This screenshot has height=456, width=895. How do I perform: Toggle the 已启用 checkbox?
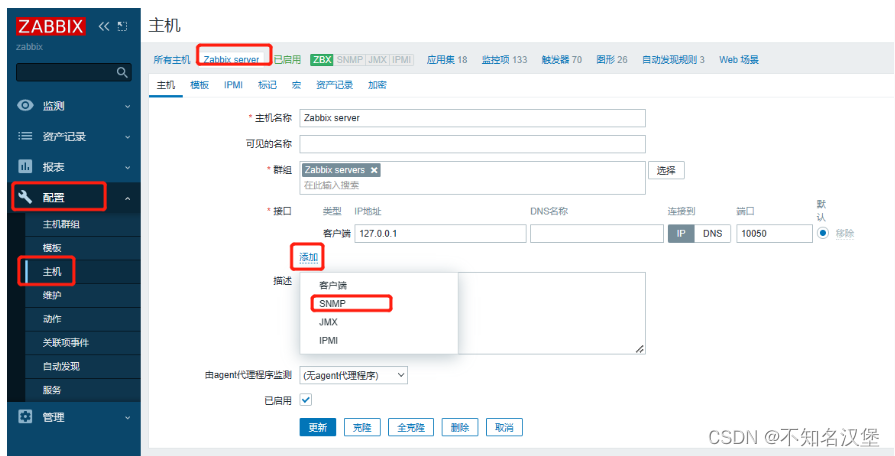(x=306, y=399)
